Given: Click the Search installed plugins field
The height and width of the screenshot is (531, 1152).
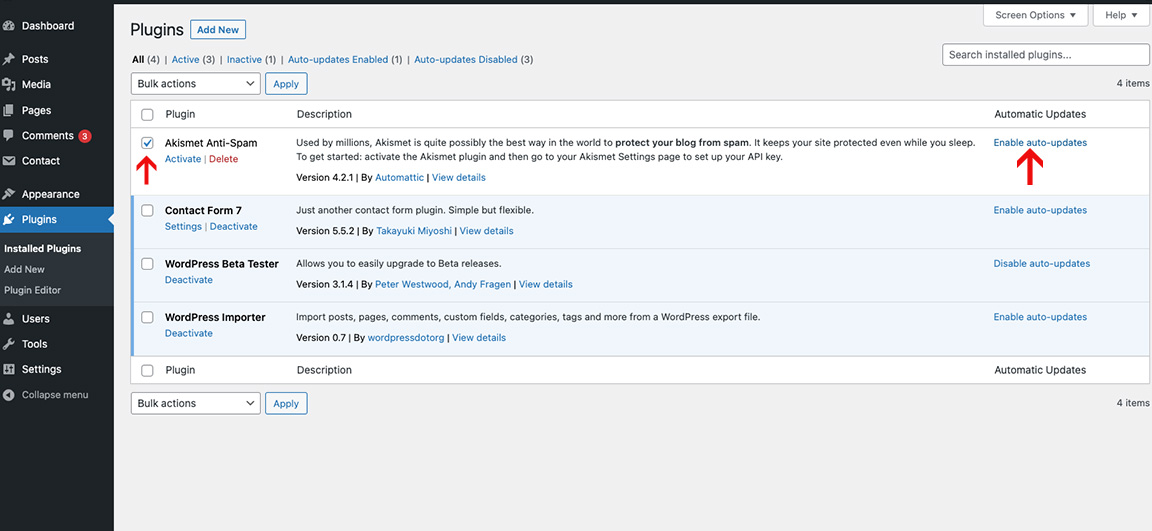Looking at the screenshot, I should (x=1045, y=54).
